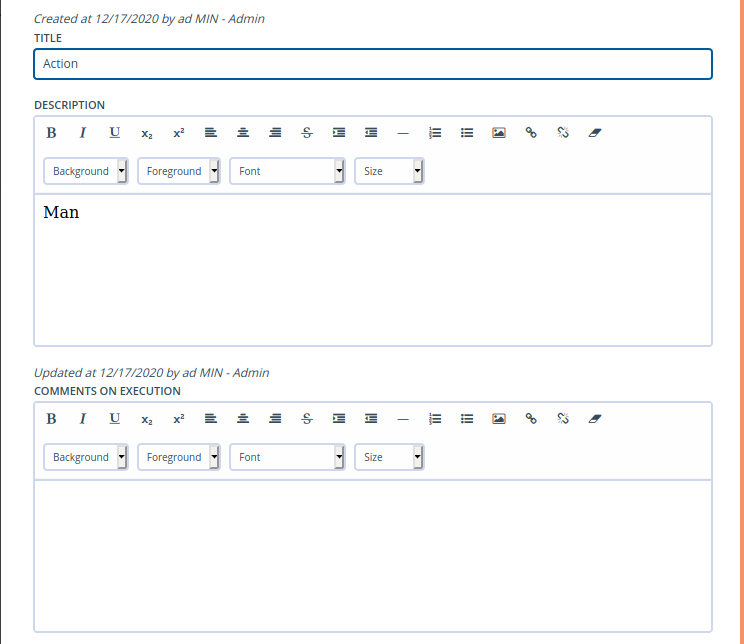Open Size dropdown in Description toolbar
Image resolution: width=744 pixels, height=644 pixels.
[390, 171]
